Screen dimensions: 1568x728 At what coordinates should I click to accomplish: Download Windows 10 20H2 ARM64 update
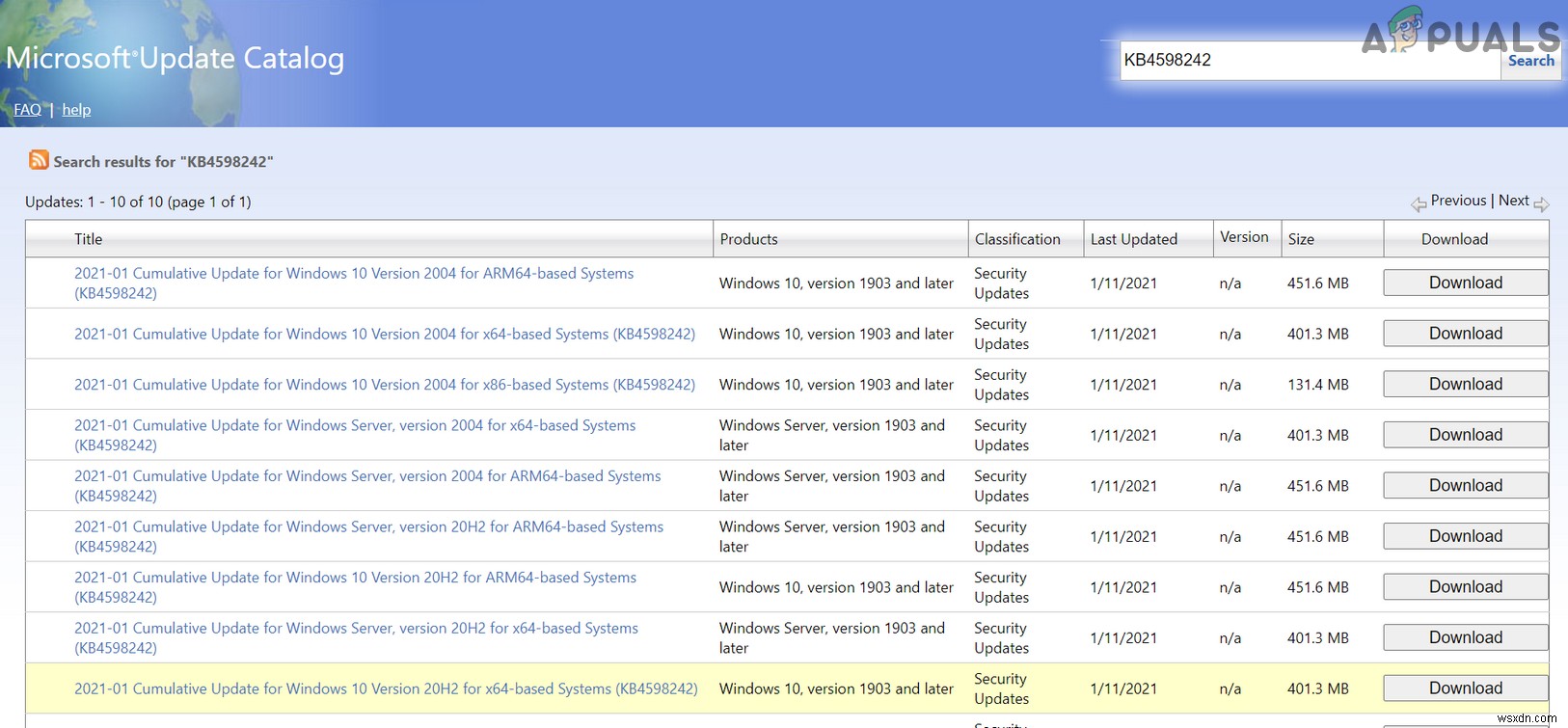[1465, 587]
